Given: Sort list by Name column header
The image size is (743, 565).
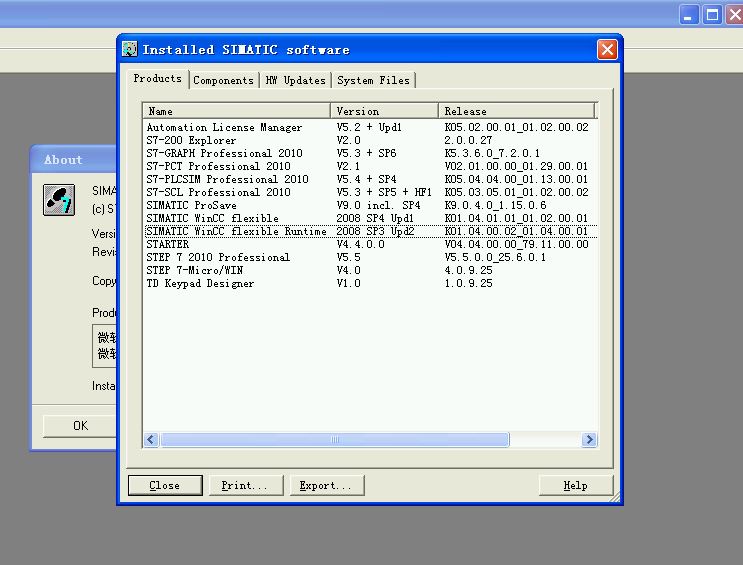Looking at the screenshot, I should 236,111.
